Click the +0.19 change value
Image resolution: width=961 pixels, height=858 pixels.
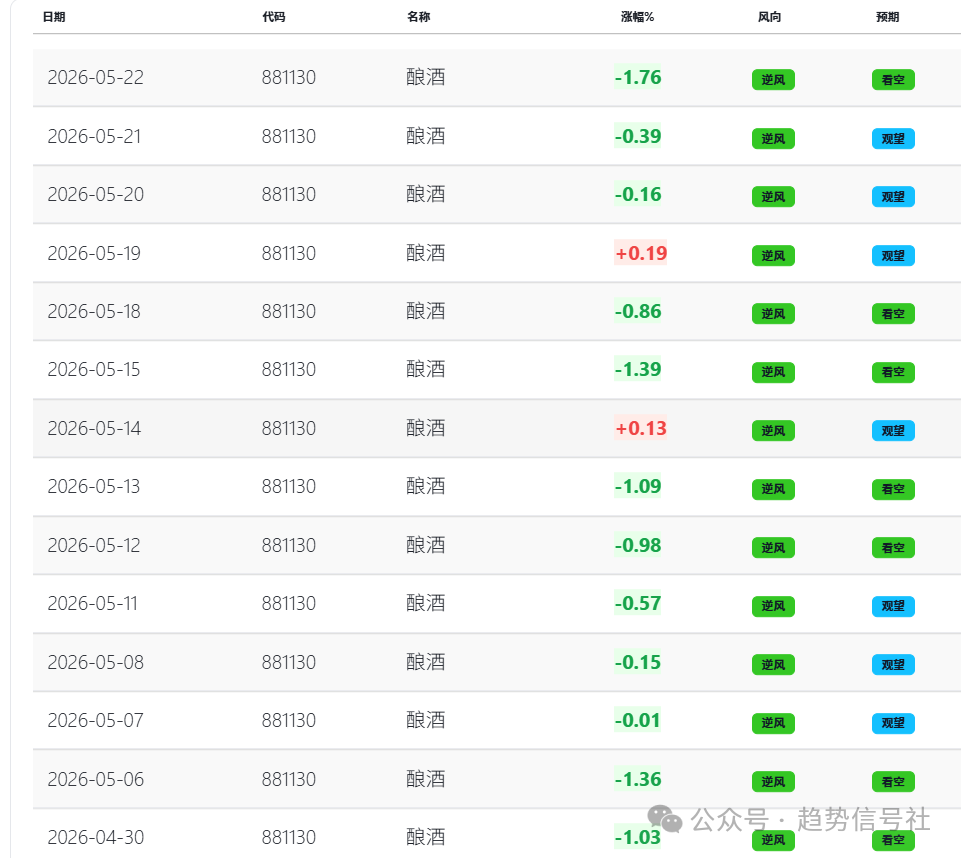(640, 253)
